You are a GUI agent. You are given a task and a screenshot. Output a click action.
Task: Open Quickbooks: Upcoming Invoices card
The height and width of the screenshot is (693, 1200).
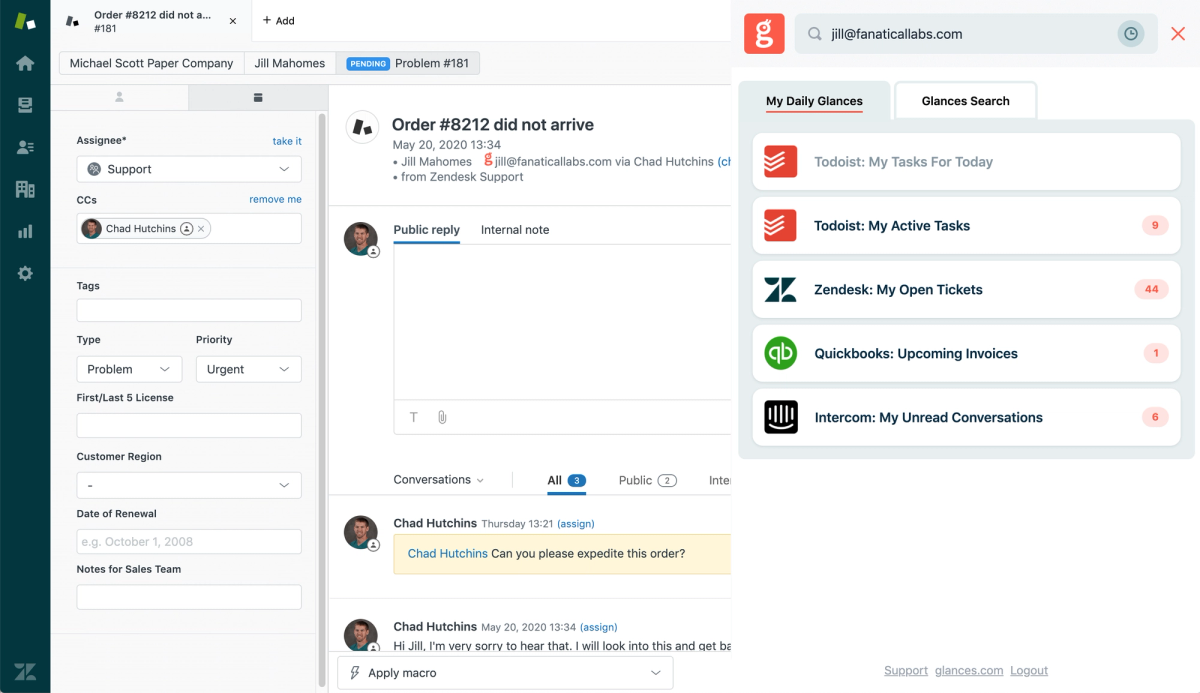pos(966,353)
